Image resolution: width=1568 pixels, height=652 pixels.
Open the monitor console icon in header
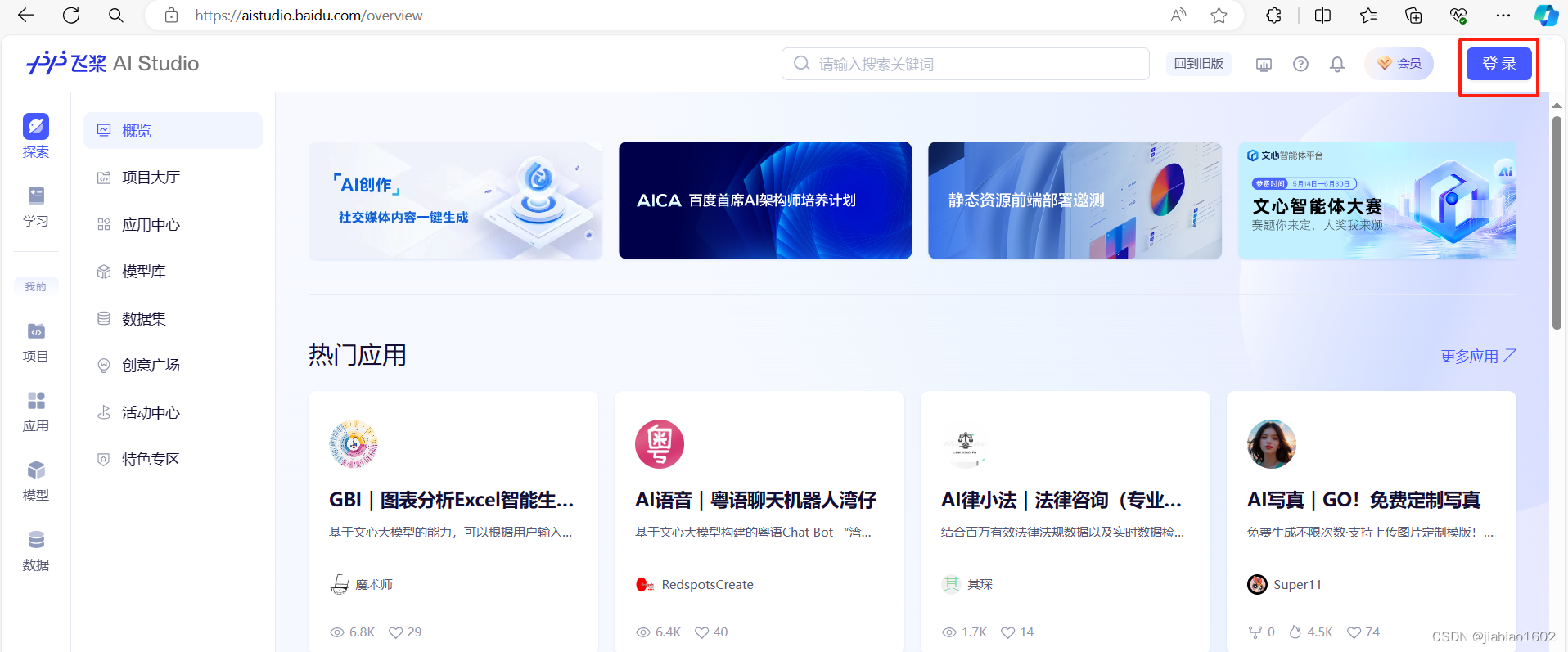tap(1264, 64)
